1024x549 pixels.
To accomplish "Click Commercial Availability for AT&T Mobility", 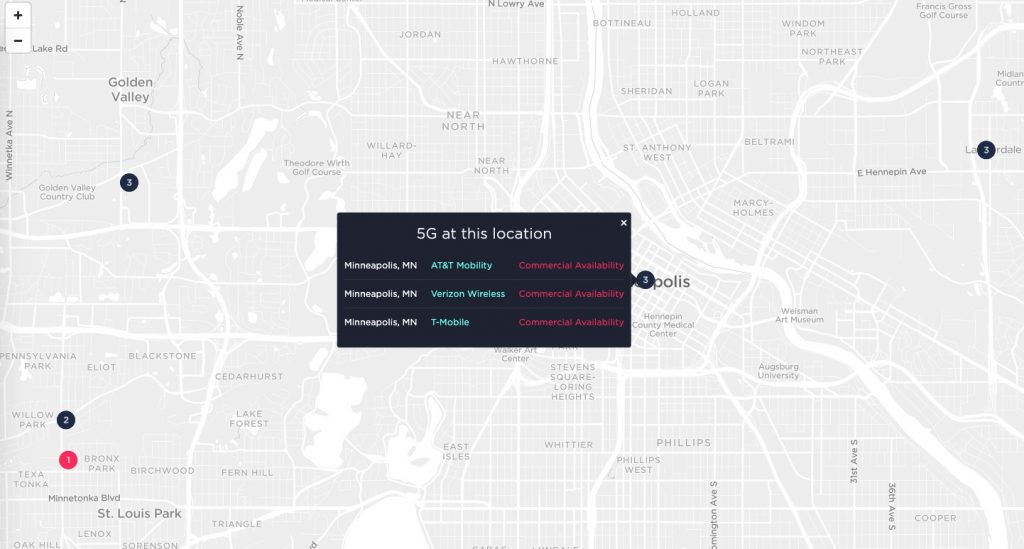I will tap(571, 265).
